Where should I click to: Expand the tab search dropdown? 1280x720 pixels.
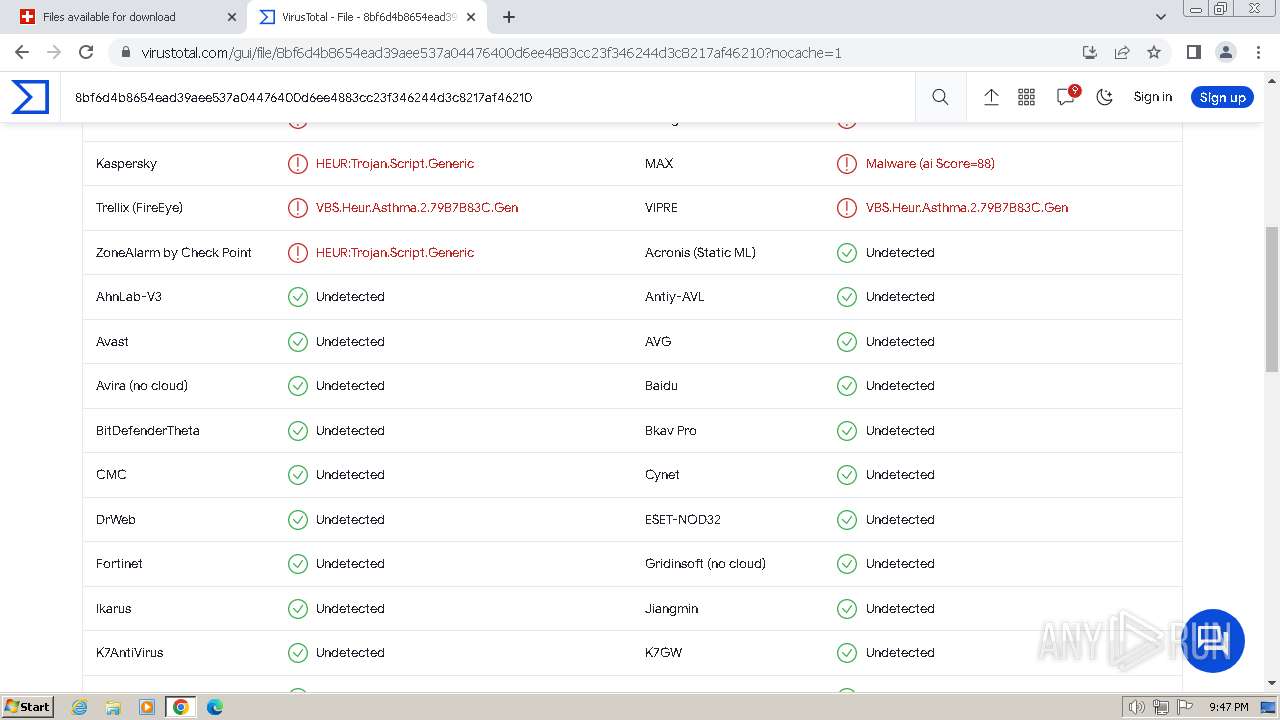1160,17
